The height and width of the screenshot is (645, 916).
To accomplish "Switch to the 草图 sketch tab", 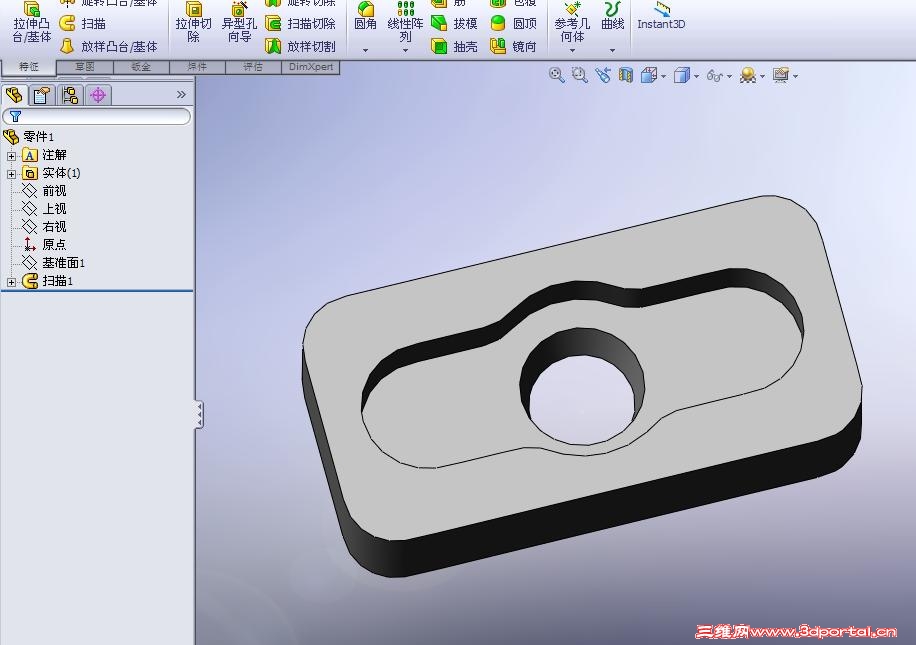I will (x=85, y=67).
